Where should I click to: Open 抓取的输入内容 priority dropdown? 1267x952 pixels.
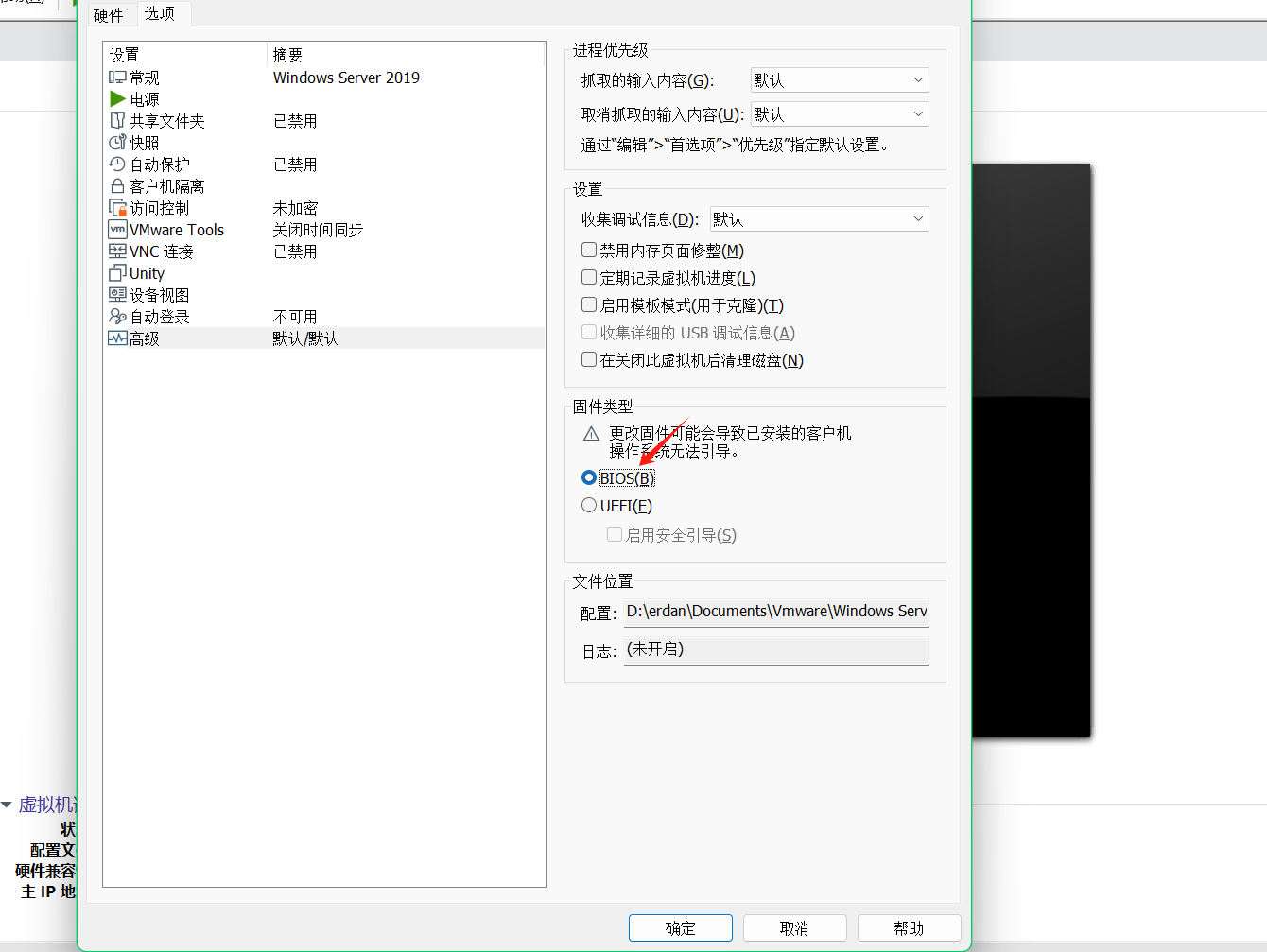[x=840, y=80]
